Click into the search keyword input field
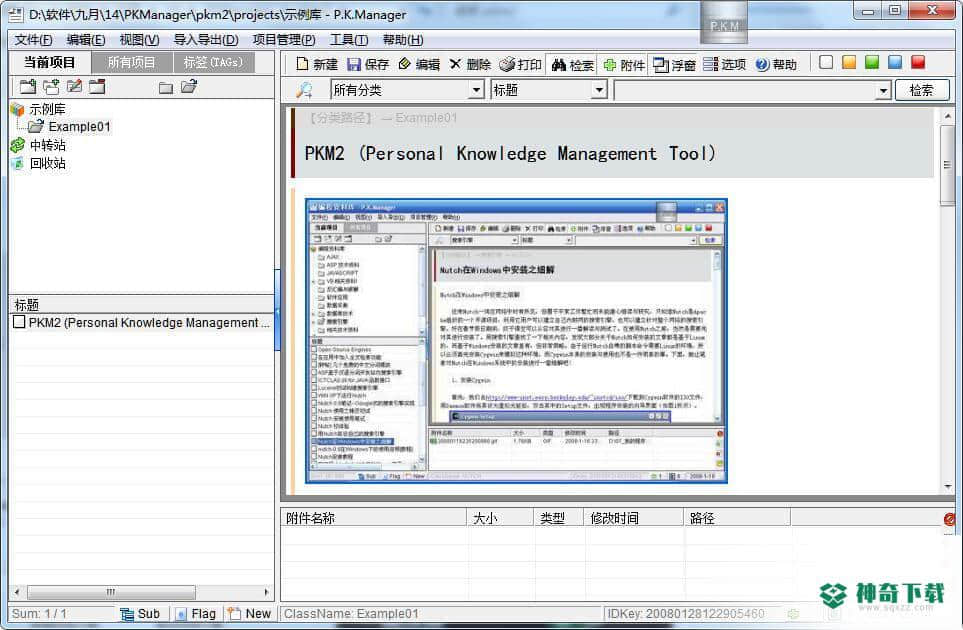963x630 pixels. pos(745,91)
